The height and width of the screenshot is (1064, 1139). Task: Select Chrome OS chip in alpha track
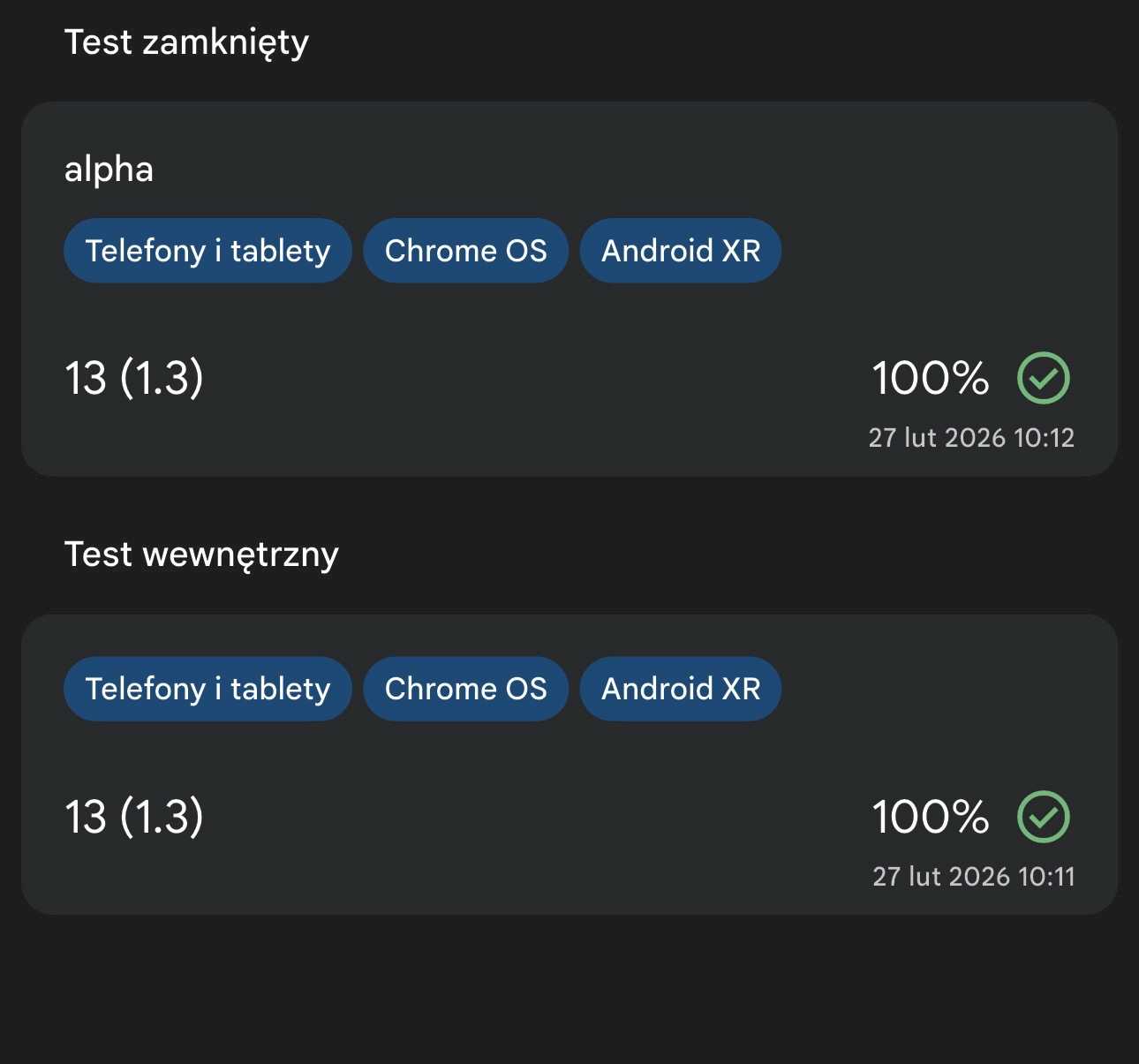click(465, 251)
